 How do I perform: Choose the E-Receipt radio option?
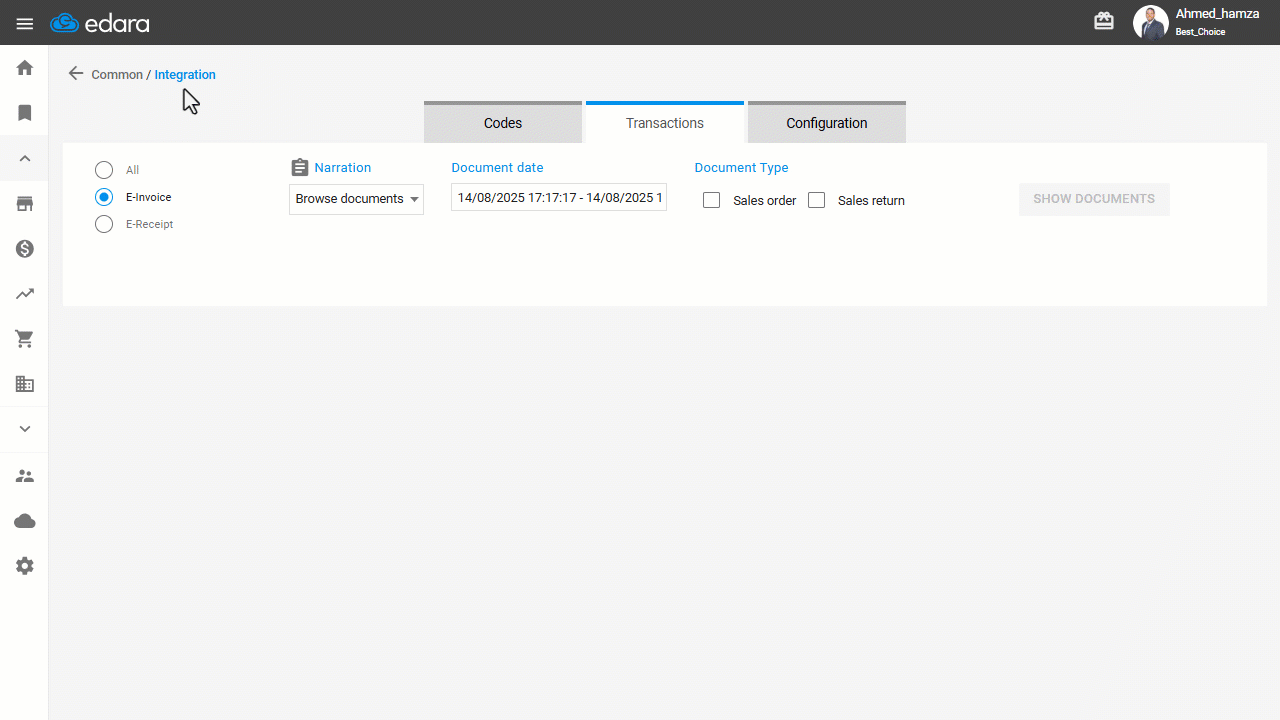click(104, 224)
